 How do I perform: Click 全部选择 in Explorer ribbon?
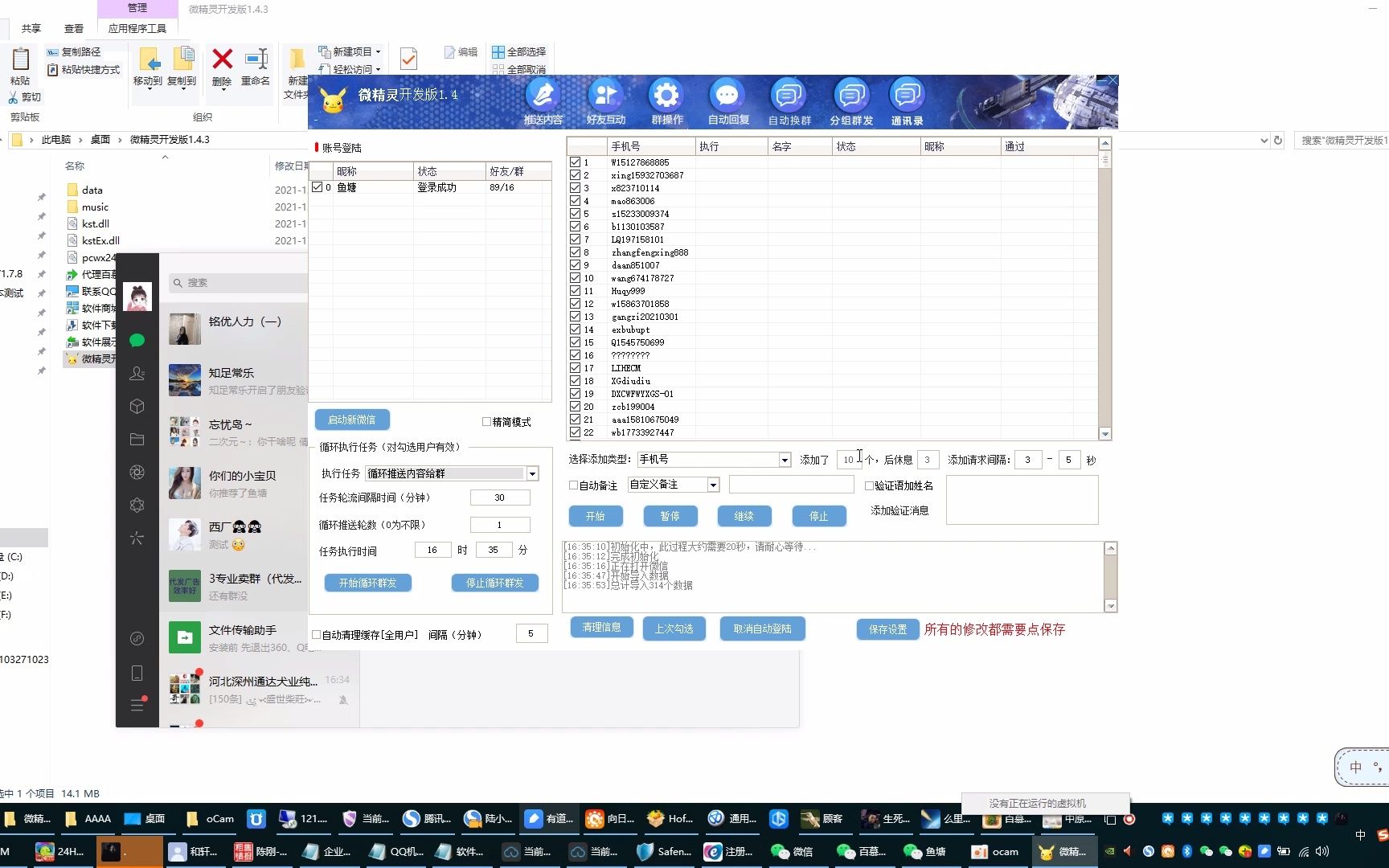tap(518, 51)
